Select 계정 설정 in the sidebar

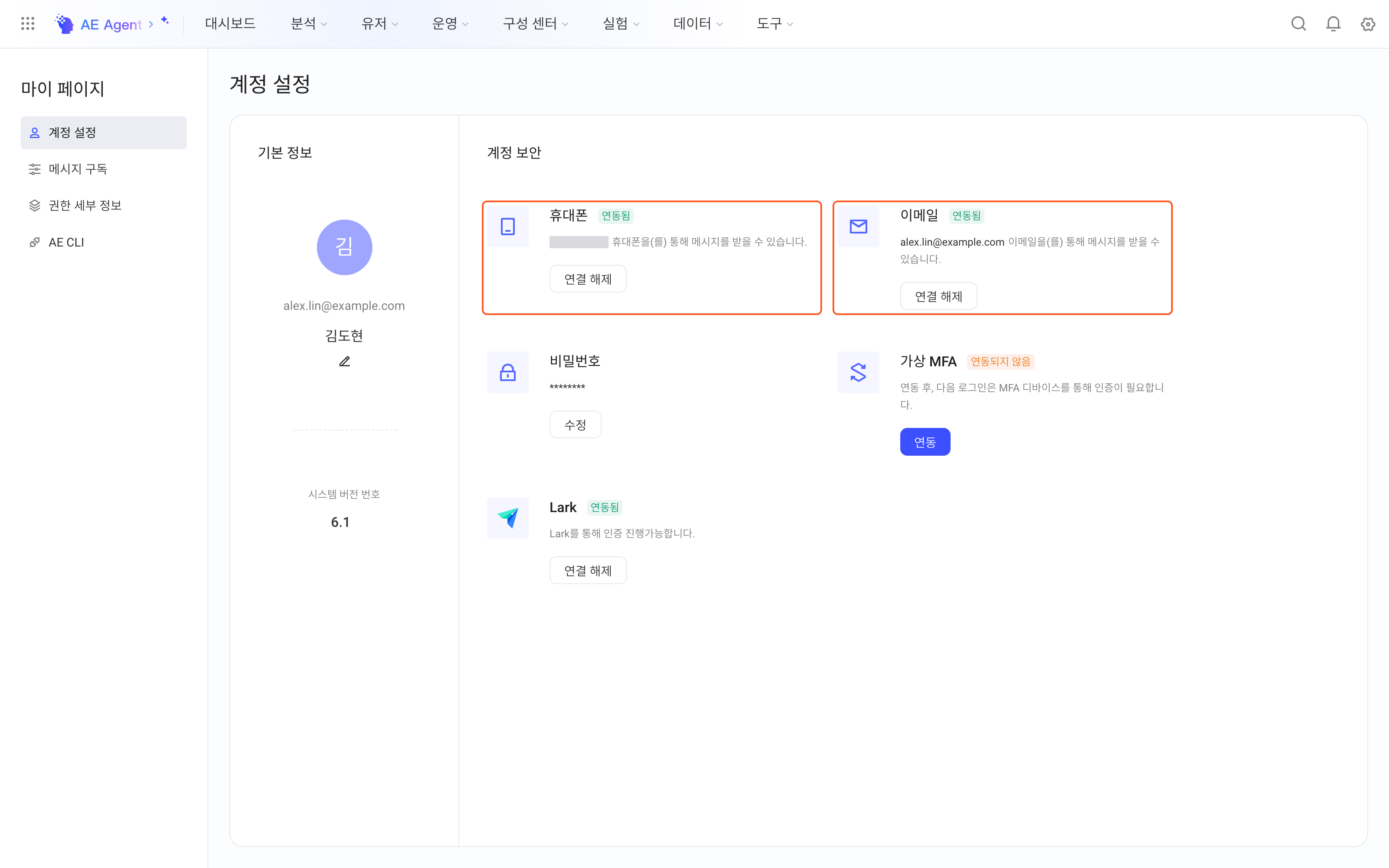pyautogui.click(x=104, y=133)
